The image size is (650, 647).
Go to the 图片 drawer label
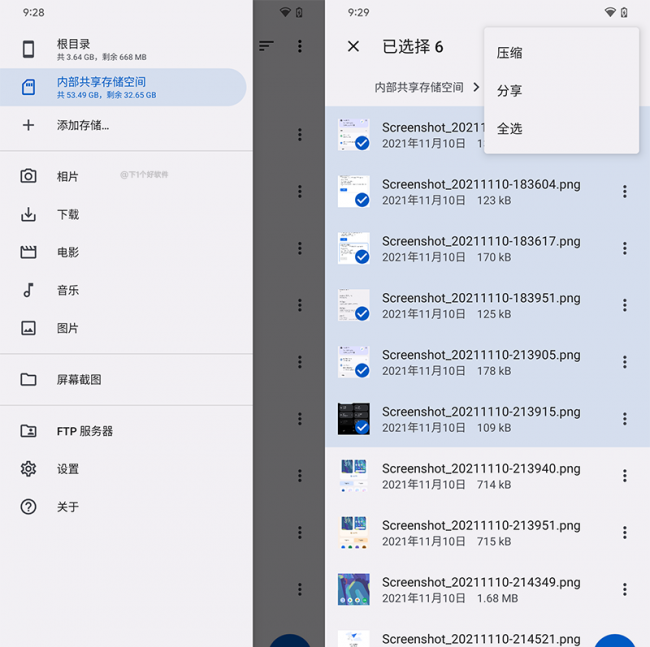(x=68, y=328)
